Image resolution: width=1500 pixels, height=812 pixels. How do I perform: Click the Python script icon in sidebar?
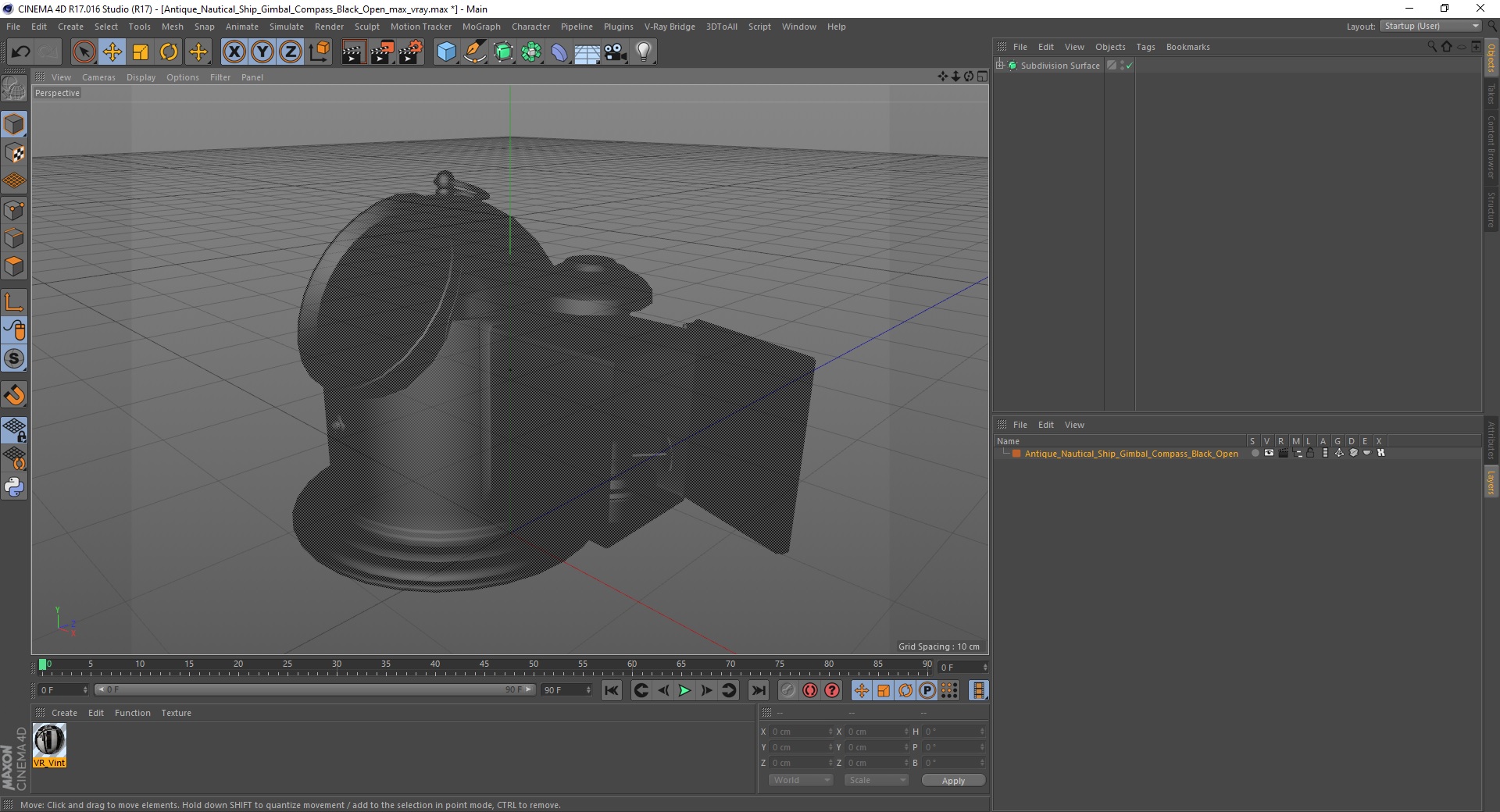tap(14, 487)
